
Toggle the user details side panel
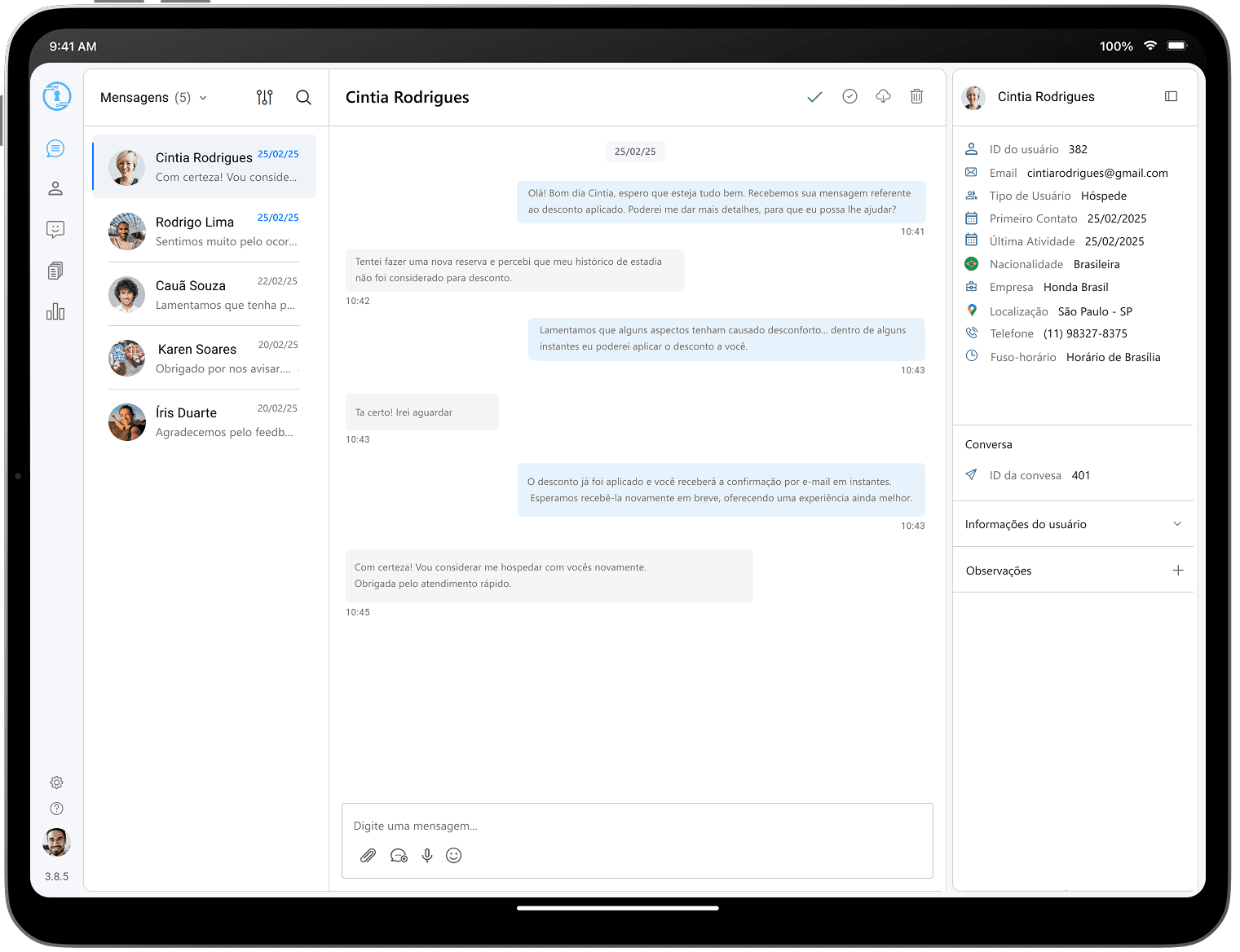point(1171,96)
